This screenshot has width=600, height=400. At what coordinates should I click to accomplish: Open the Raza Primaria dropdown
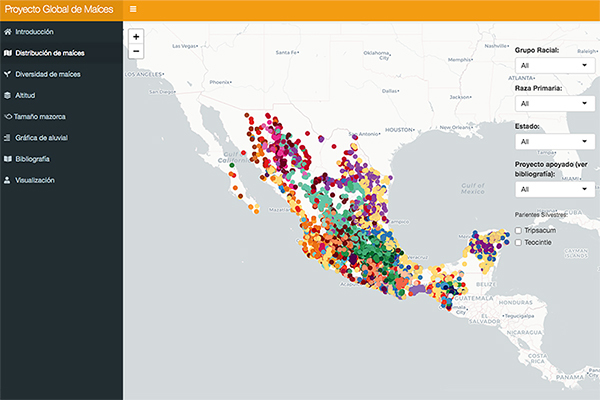tap(555, 103)
